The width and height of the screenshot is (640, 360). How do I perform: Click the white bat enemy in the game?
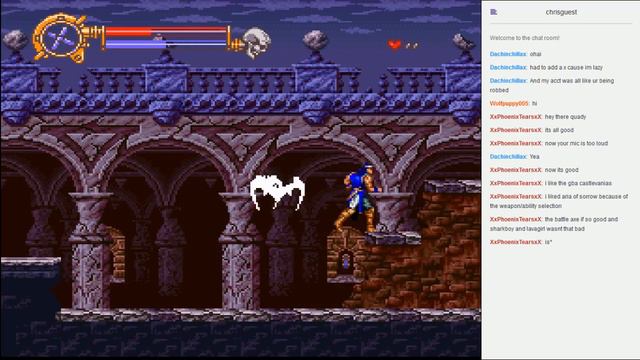278,192
